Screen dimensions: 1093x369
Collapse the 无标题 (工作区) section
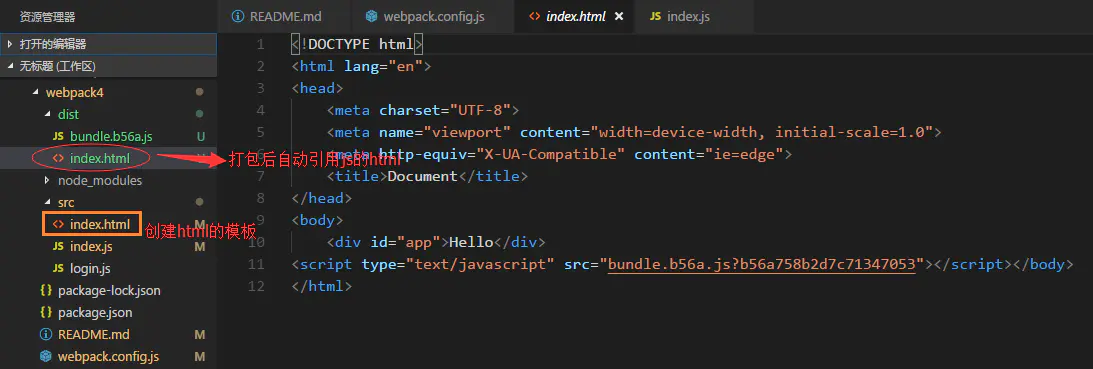tap(108, 66)
